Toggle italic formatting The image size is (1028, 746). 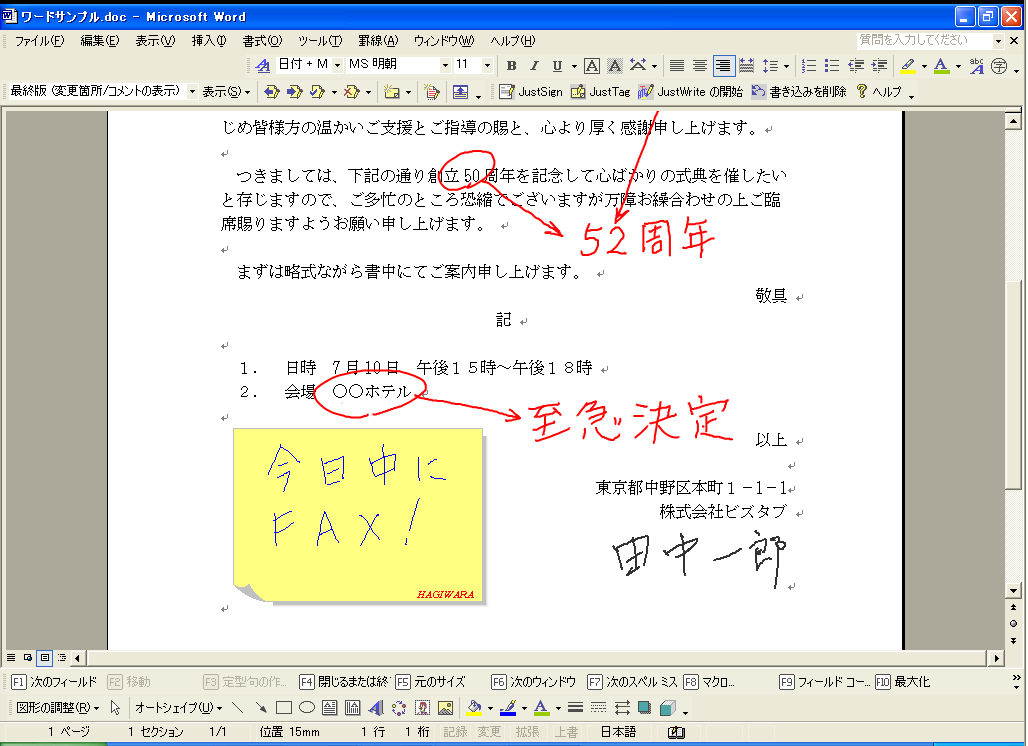[x=534, y=66]
